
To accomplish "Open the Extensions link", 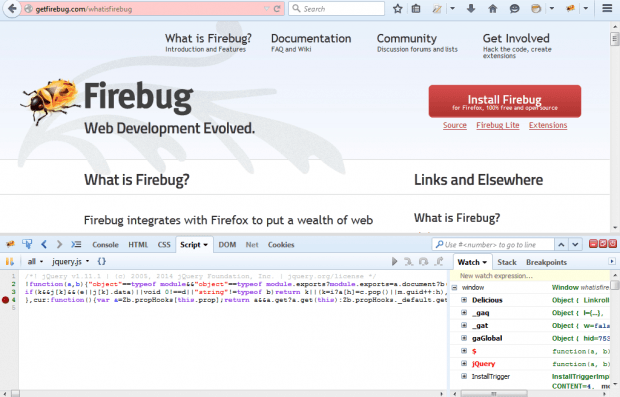I will point(548,125).
